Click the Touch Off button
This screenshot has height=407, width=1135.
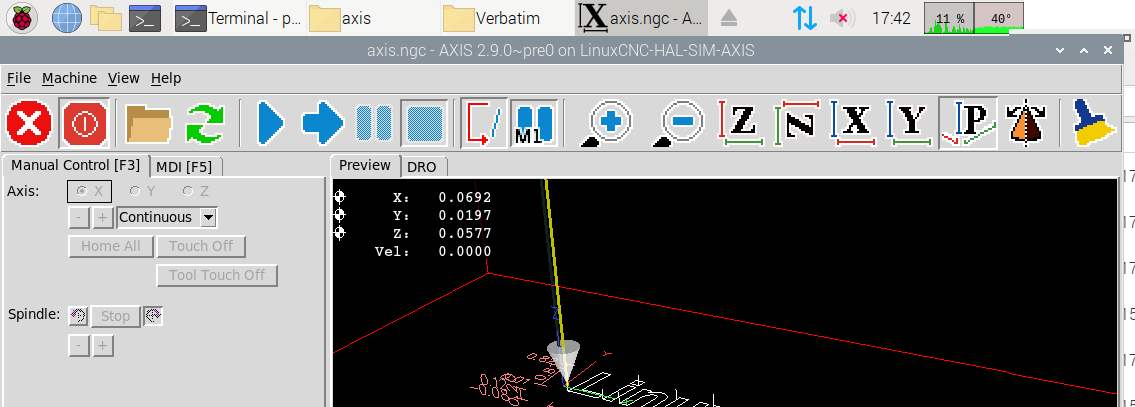[201, 246]
